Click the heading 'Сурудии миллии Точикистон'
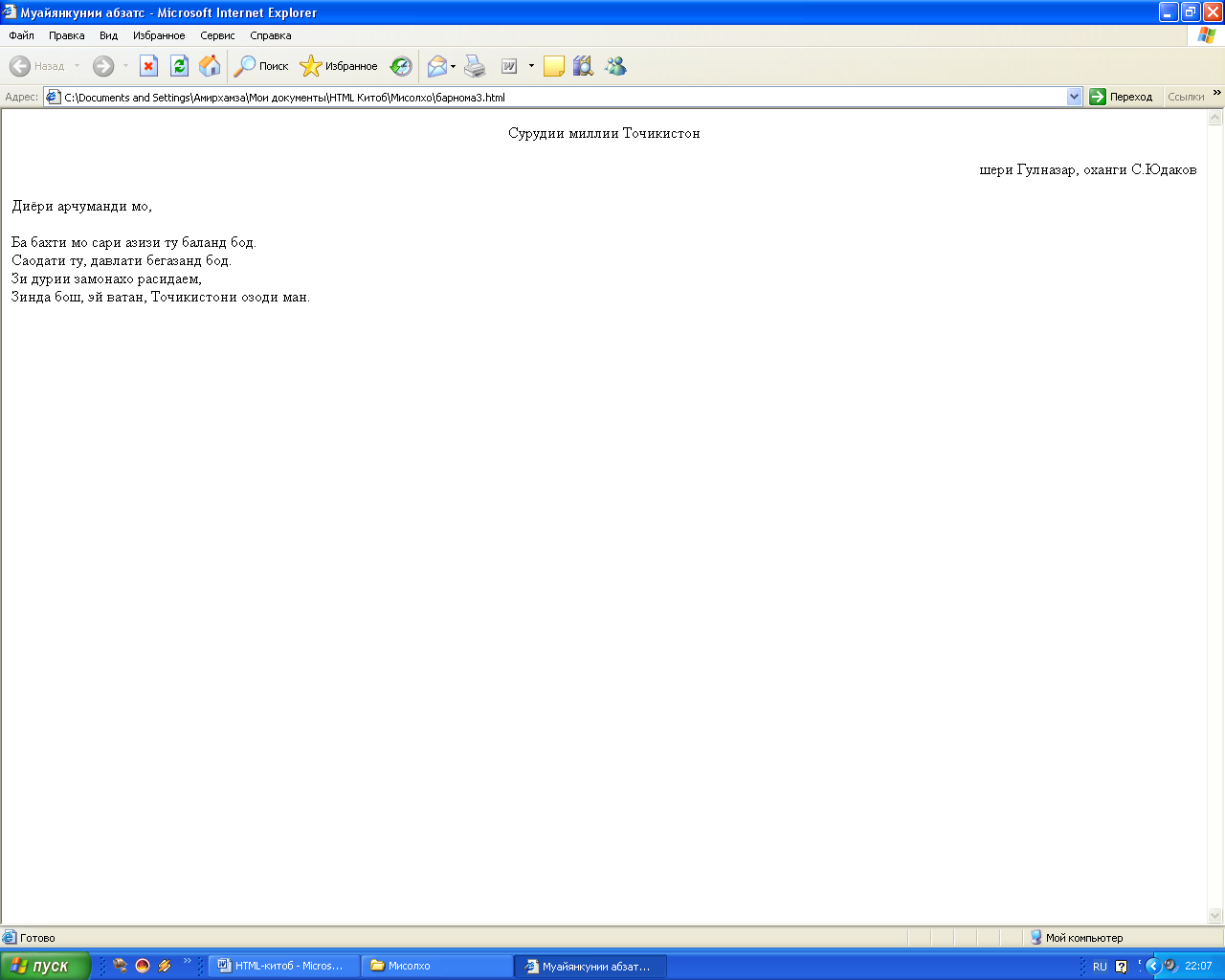The height and width of the screenshot is (980, 1225). (x=604, y=133)
